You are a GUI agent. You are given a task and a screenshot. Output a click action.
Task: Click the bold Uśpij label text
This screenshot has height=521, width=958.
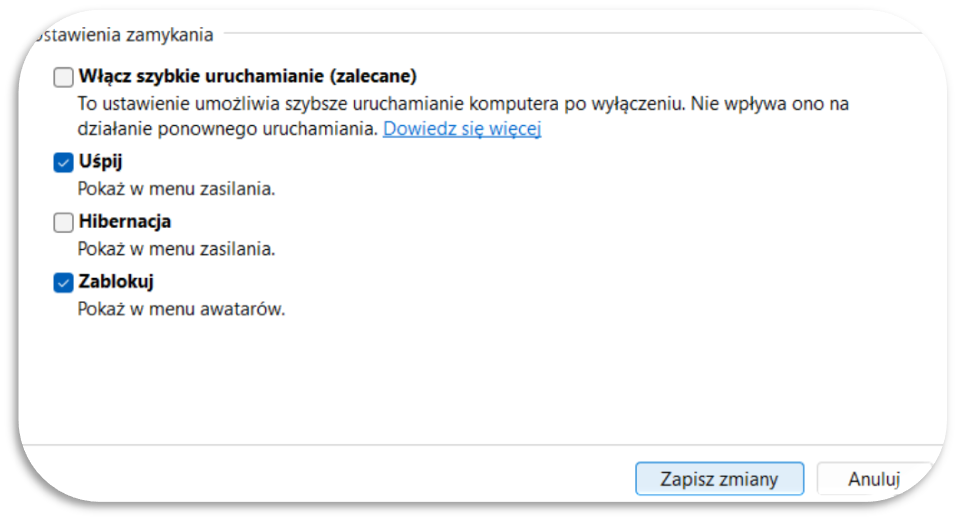(x=100, y=162)
